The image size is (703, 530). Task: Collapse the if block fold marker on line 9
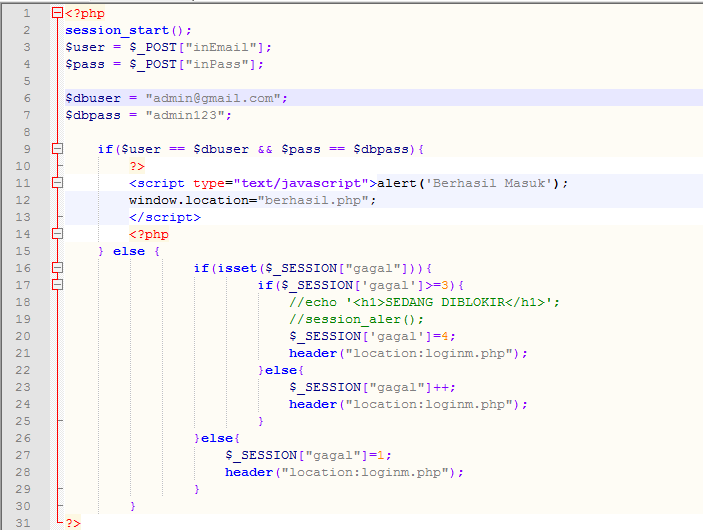coord(57,148)
